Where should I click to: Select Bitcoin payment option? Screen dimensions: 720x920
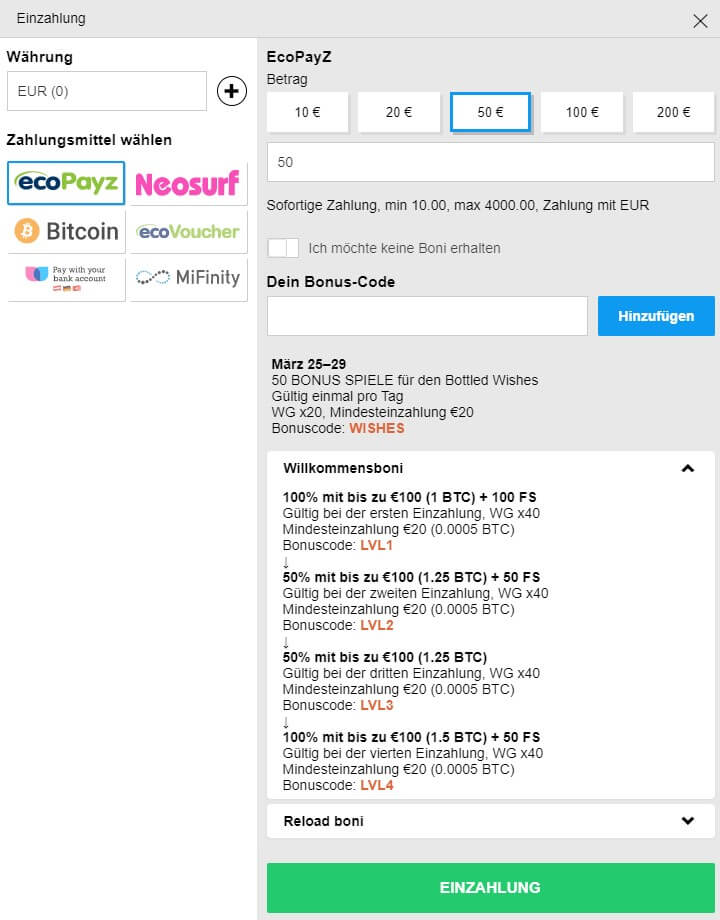click(66, 231)
